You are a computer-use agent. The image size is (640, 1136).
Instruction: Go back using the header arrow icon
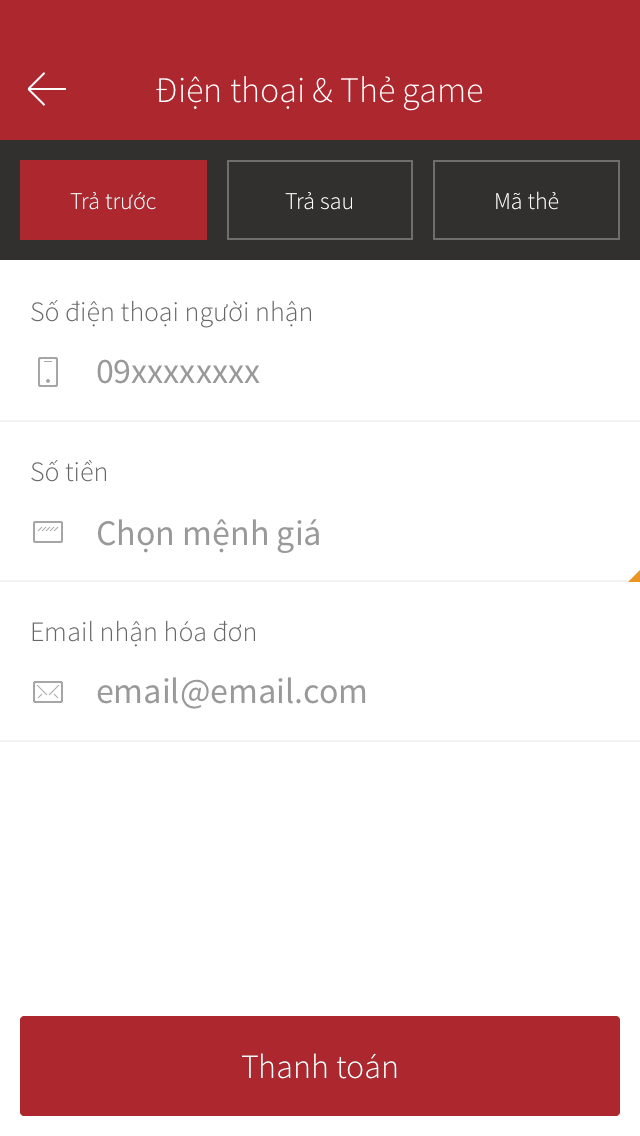[47, 89]
